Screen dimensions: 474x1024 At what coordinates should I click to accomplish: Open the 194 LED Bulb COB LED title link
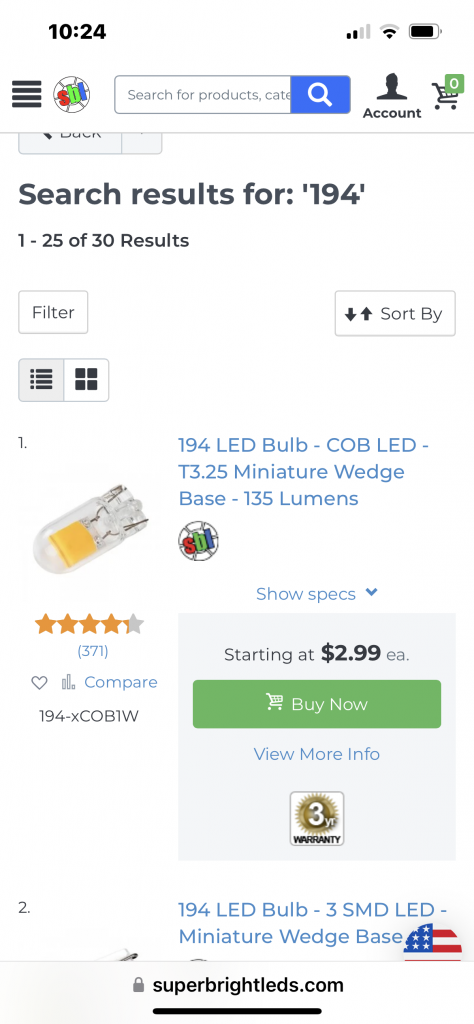pyautogui.click(x=304, y=472)
